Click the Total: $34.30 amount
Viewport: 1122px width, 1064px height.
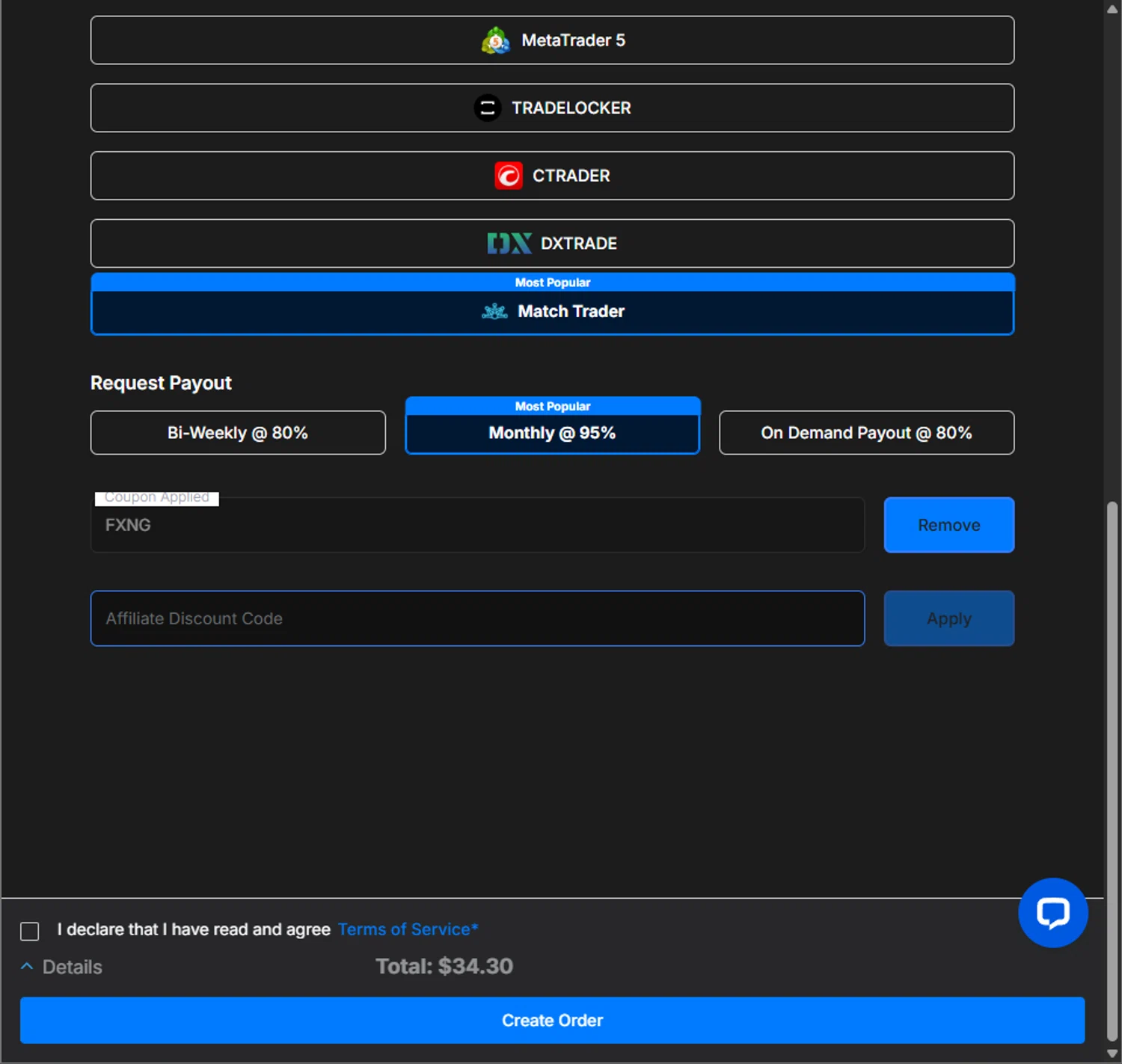click(x=444, y=966)
